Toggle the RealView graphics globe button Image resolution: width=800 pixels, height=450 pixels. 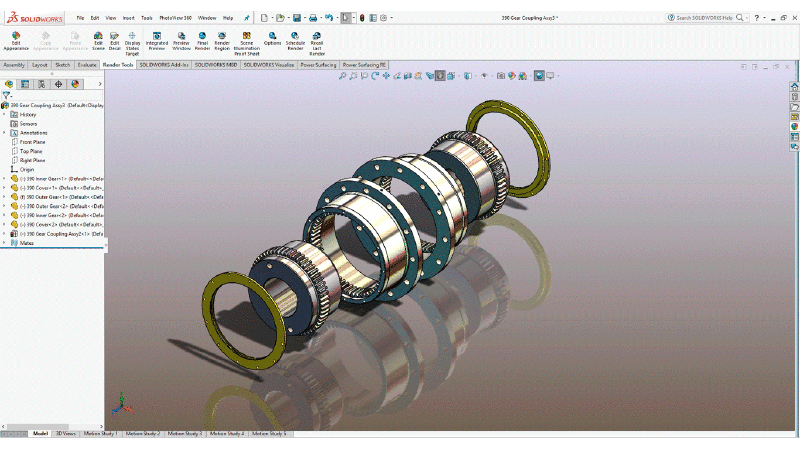(x=539, y=76)
